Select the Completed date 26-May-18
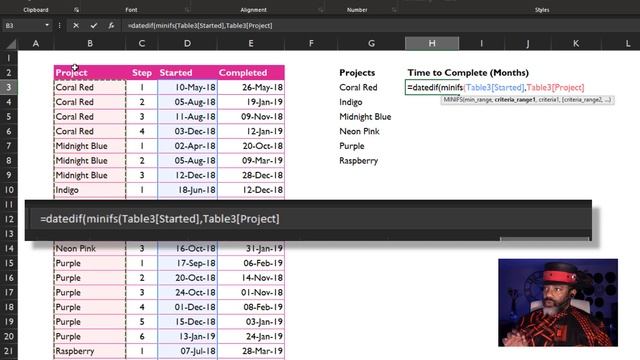This screenshot has width=640, height=360. tap(251, 87)
